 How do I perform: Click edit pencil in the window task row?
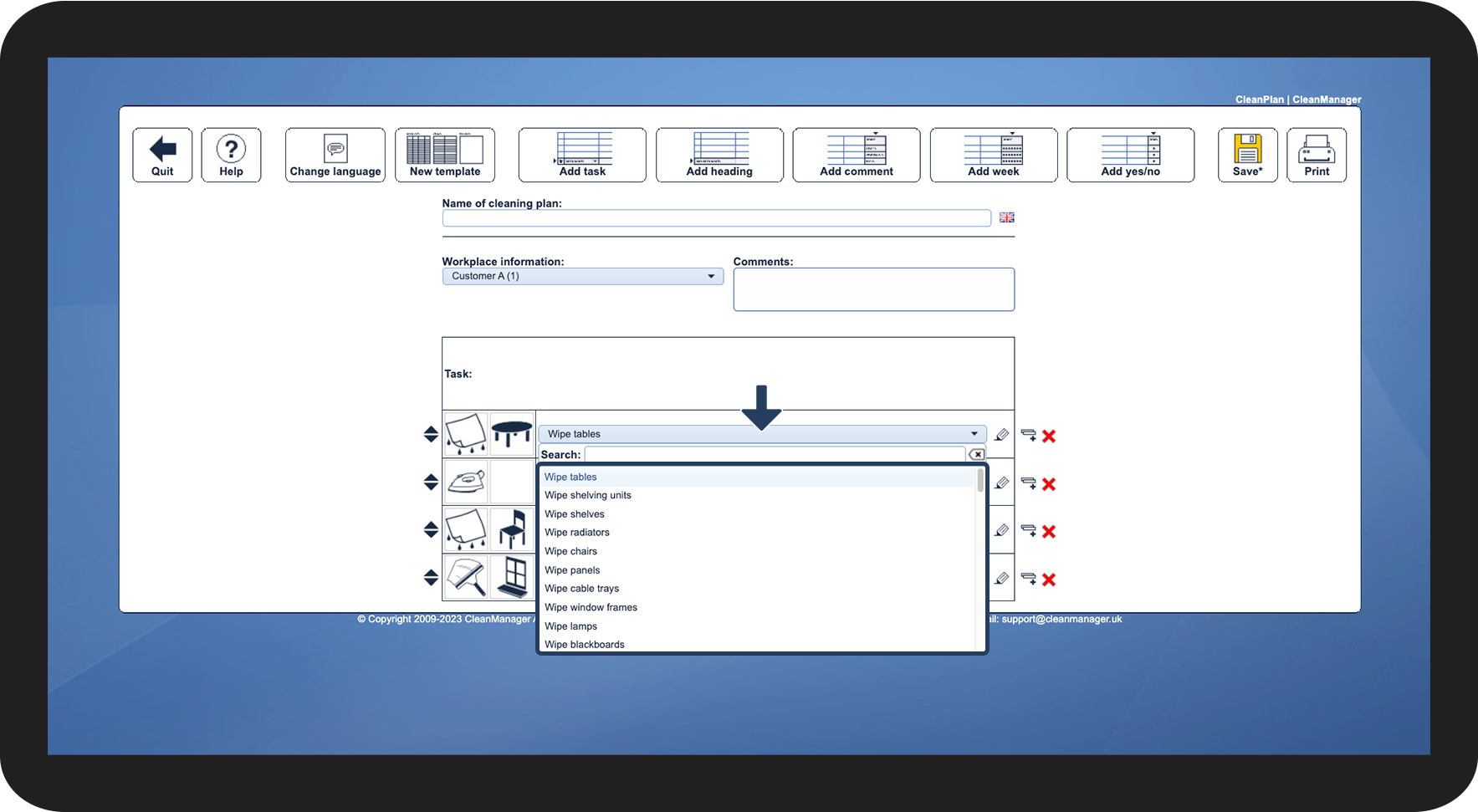click(x=1001, y=578)
